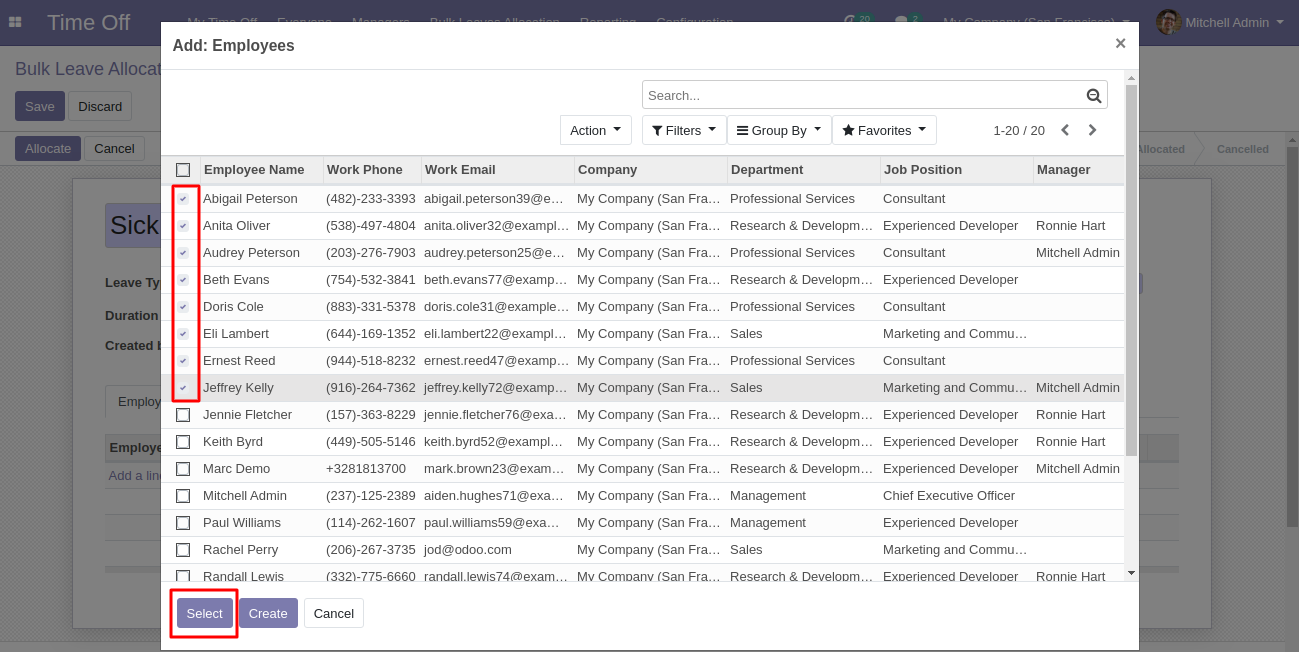Click the 1-20 / 20 pager text

[x=1019, y=130]
